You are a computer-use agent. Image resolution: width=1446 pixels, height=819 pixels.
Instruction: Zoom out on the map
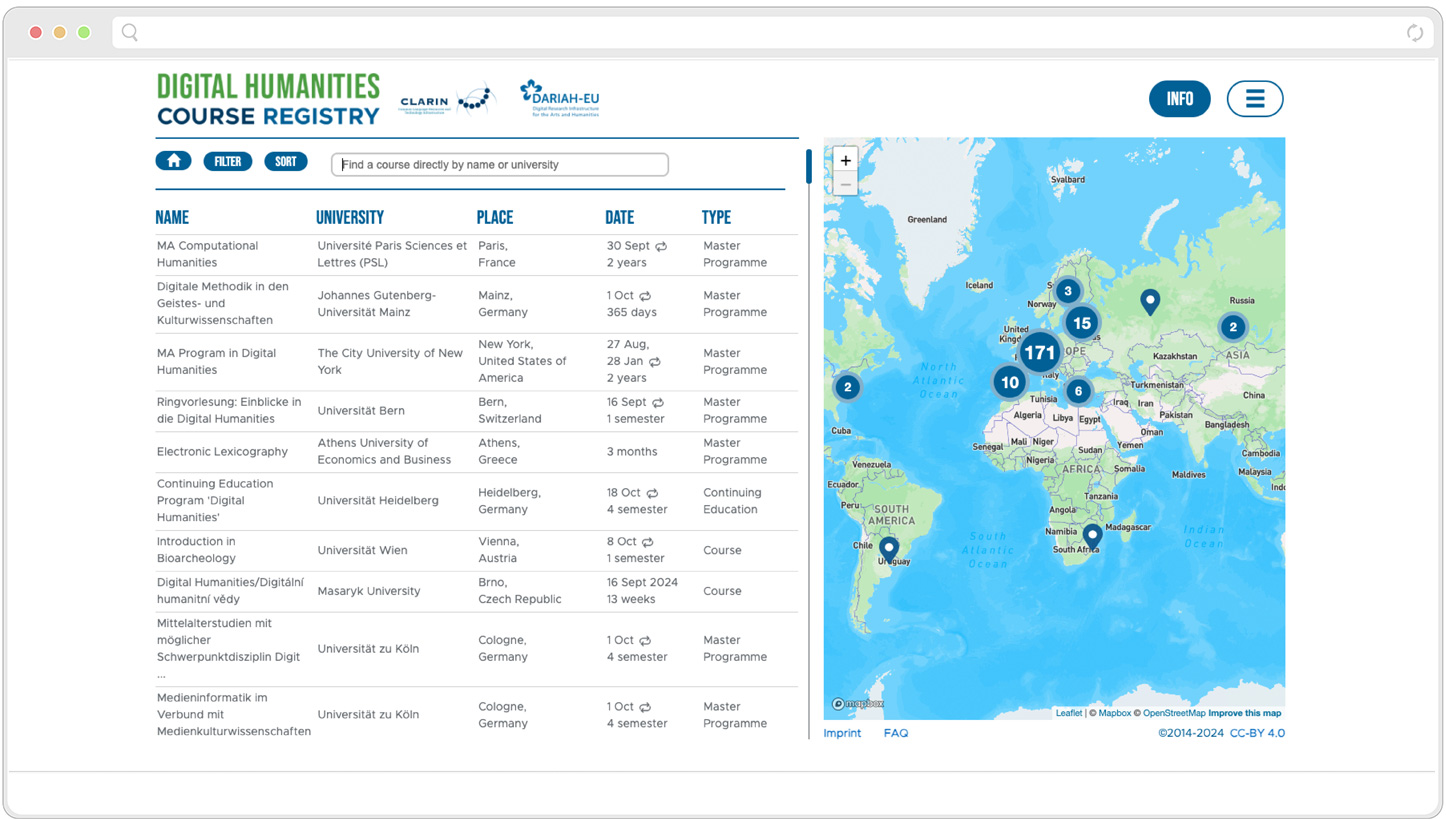tap(845, 184)
